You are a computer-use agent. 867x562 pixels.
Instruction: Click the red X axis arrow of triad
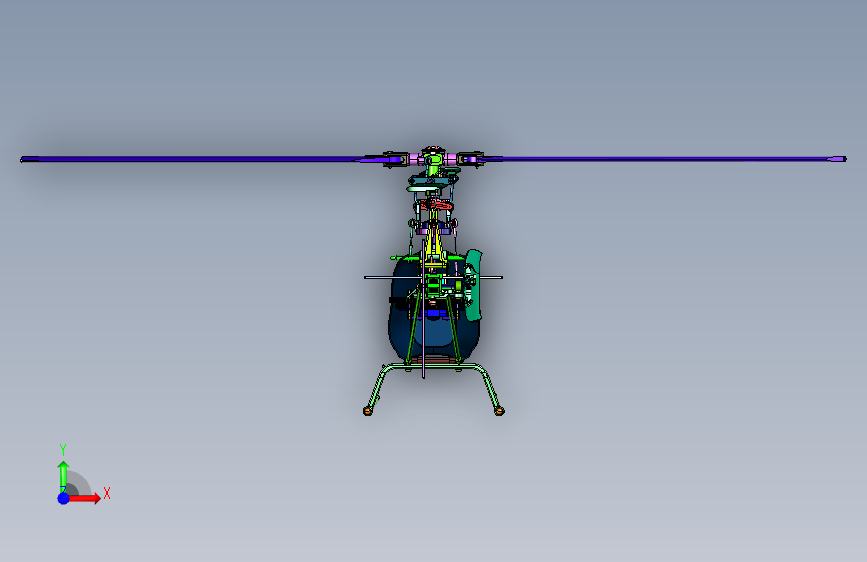(x=84, y=498)
